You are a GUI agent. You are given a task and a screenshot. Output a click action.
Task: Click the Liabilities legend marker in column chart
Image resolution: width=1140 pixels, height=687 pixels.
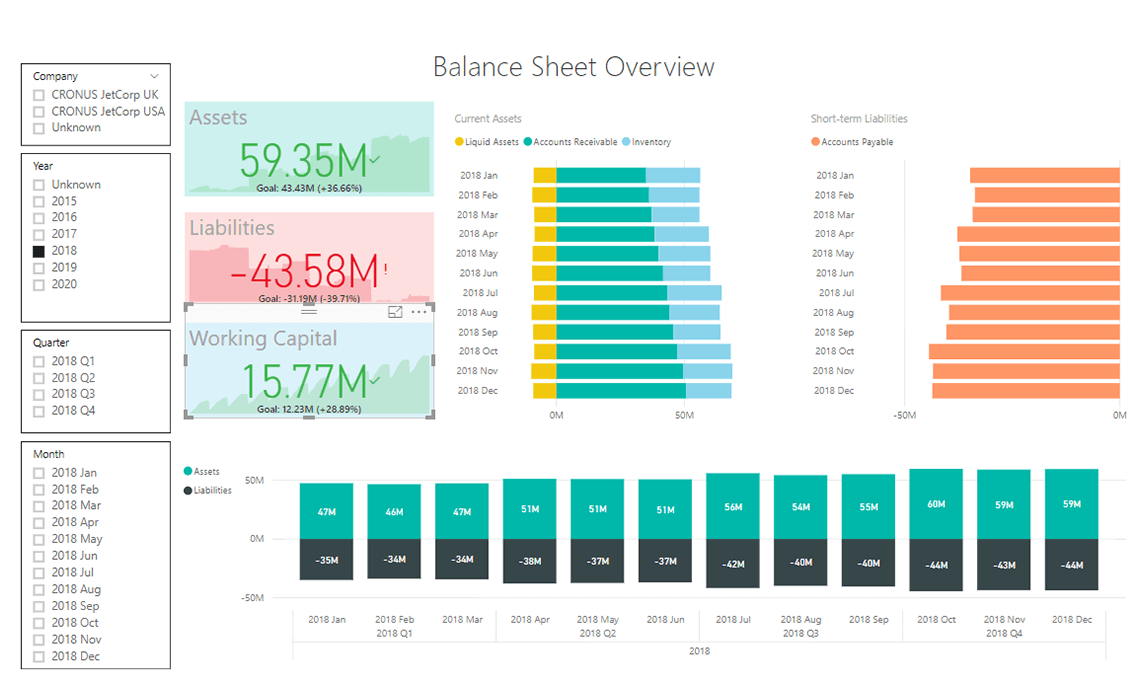pos(188,491)
